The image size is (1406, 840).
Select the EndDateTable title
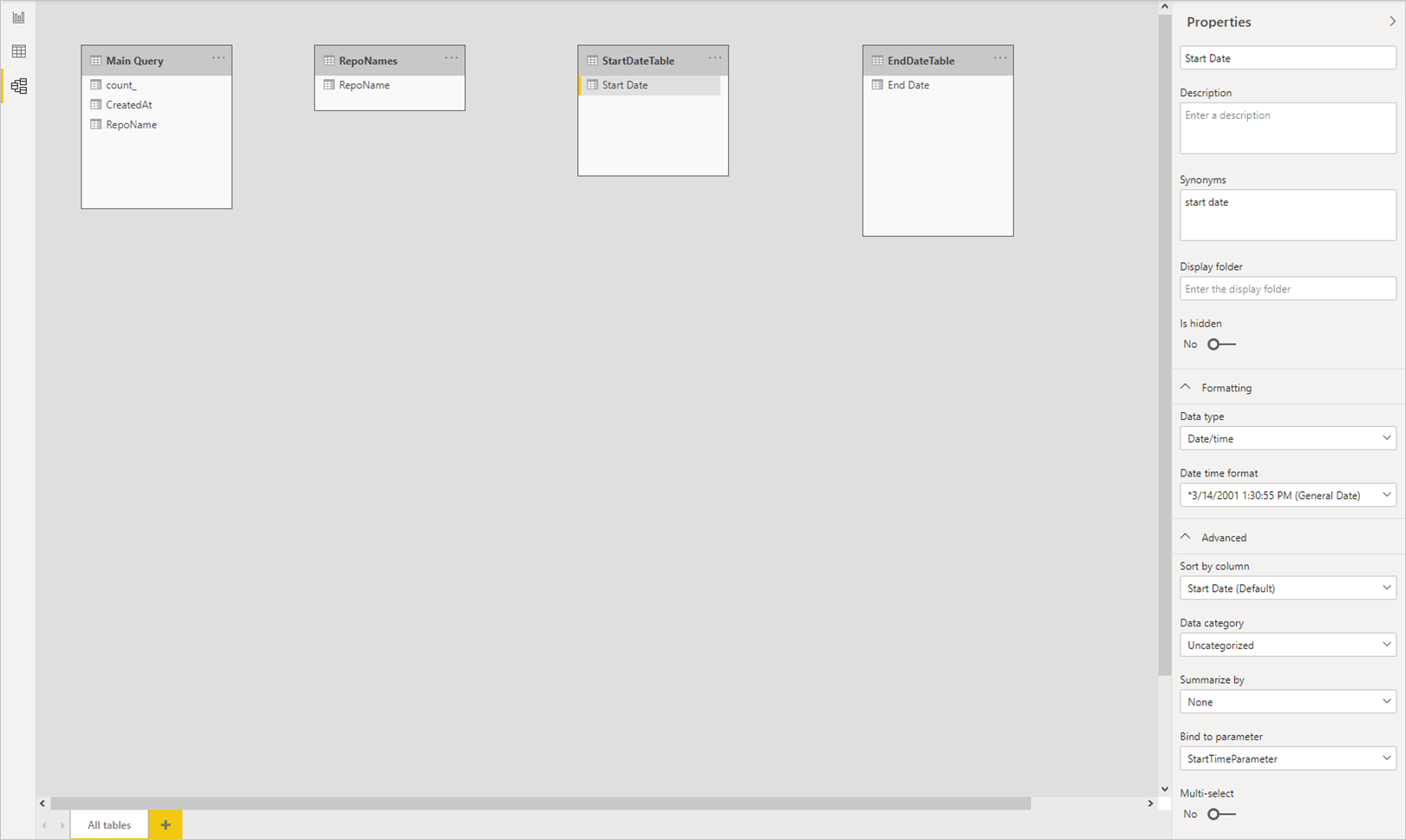(x=921, y=61)
